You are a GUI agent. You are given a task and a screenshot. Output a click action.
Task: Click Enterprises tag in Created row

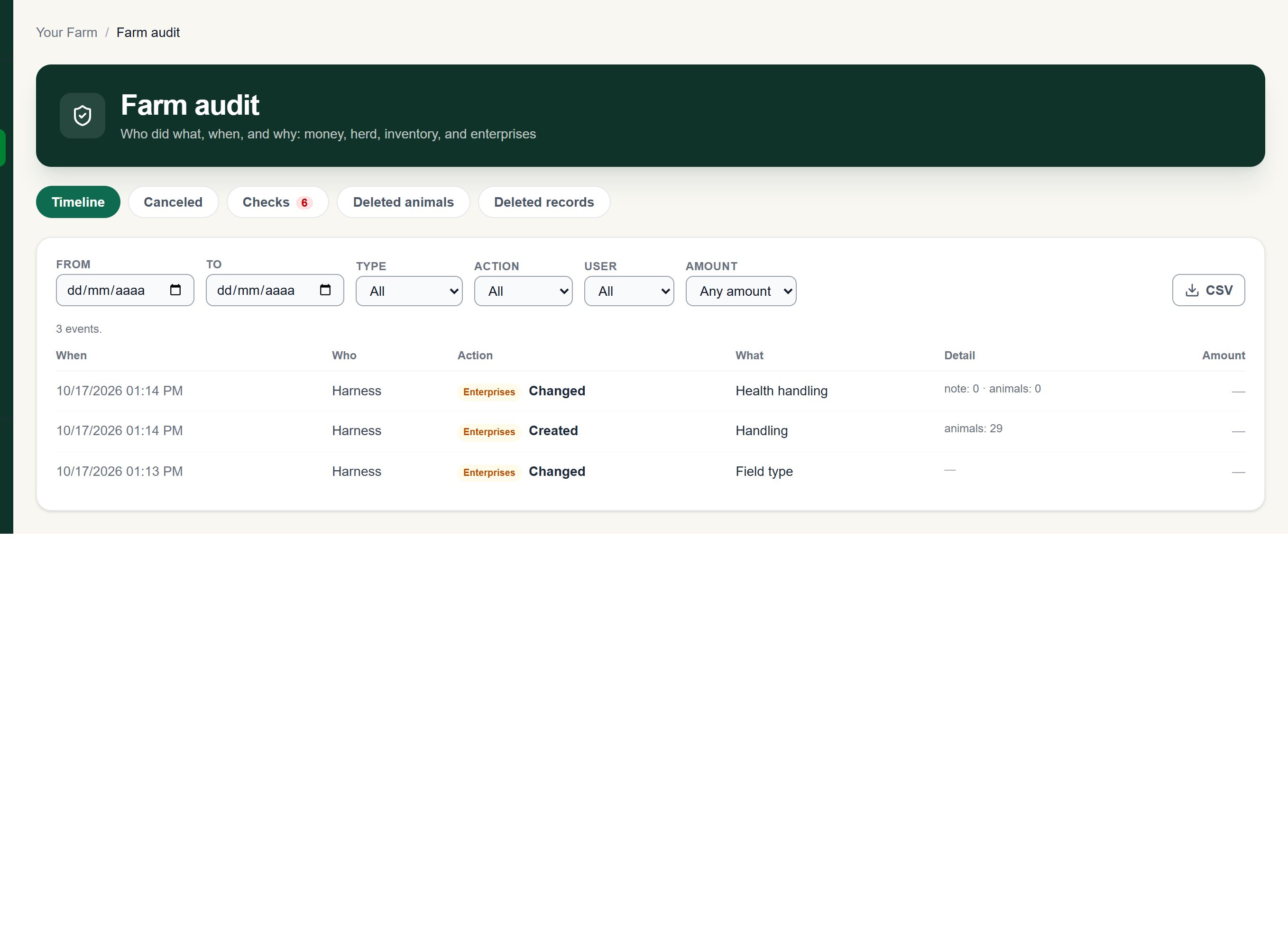tap(489, 431)
